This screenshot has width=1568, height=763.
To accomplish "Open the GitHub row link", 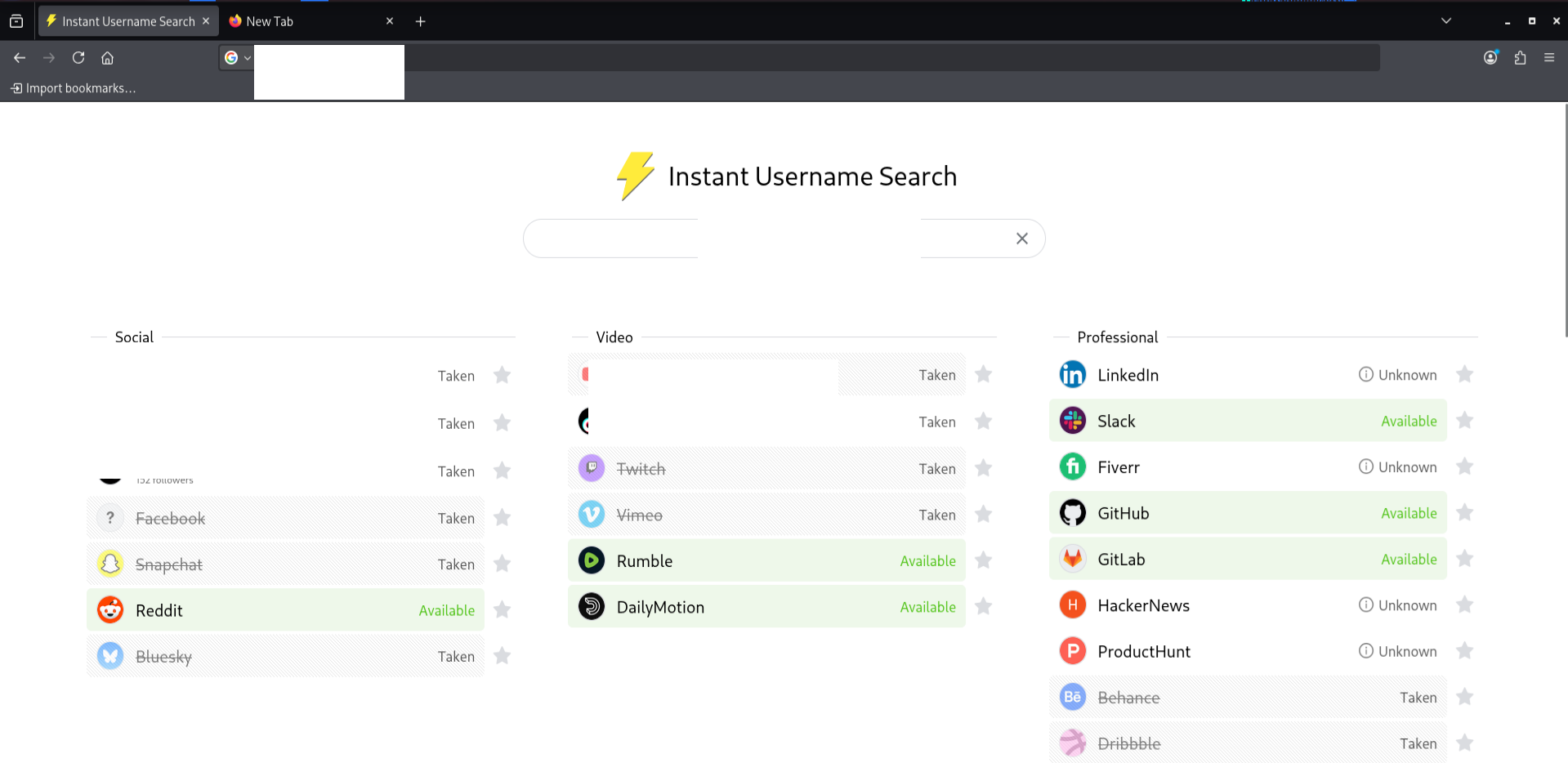I will 1248,513.
